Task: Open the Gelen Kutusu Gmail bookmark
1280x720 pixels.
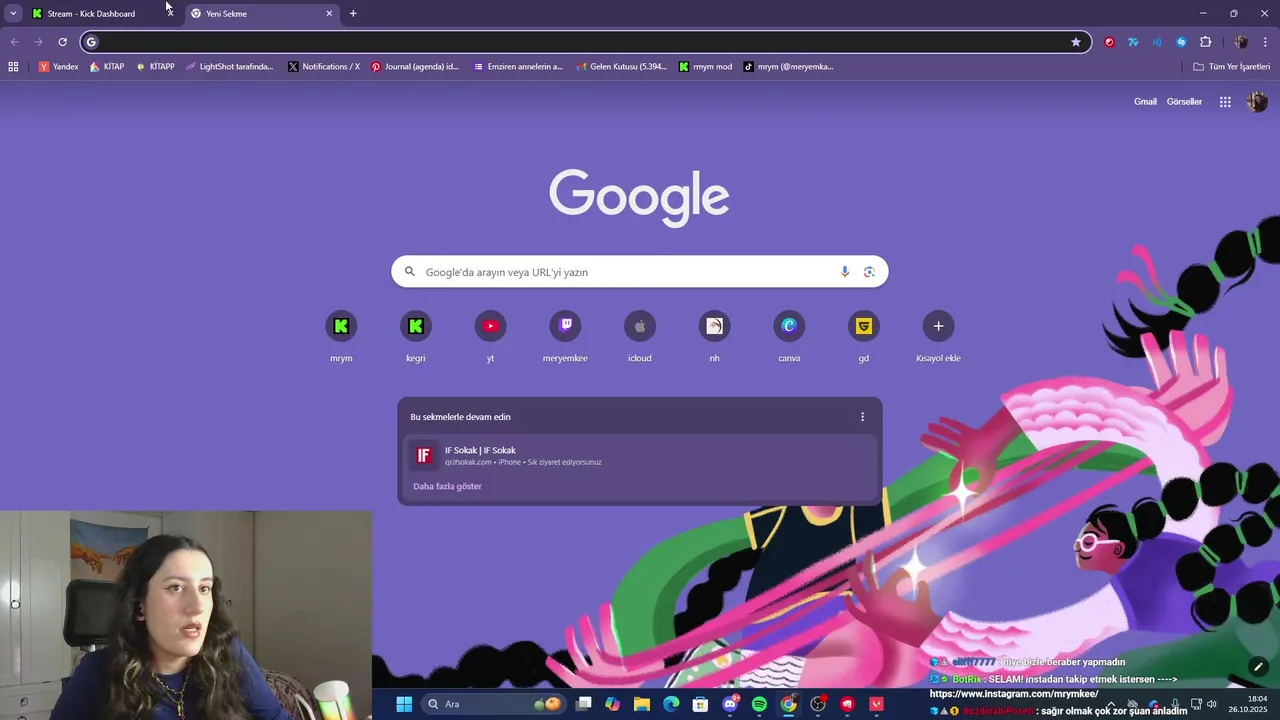Action: click(x=621, y=67)
